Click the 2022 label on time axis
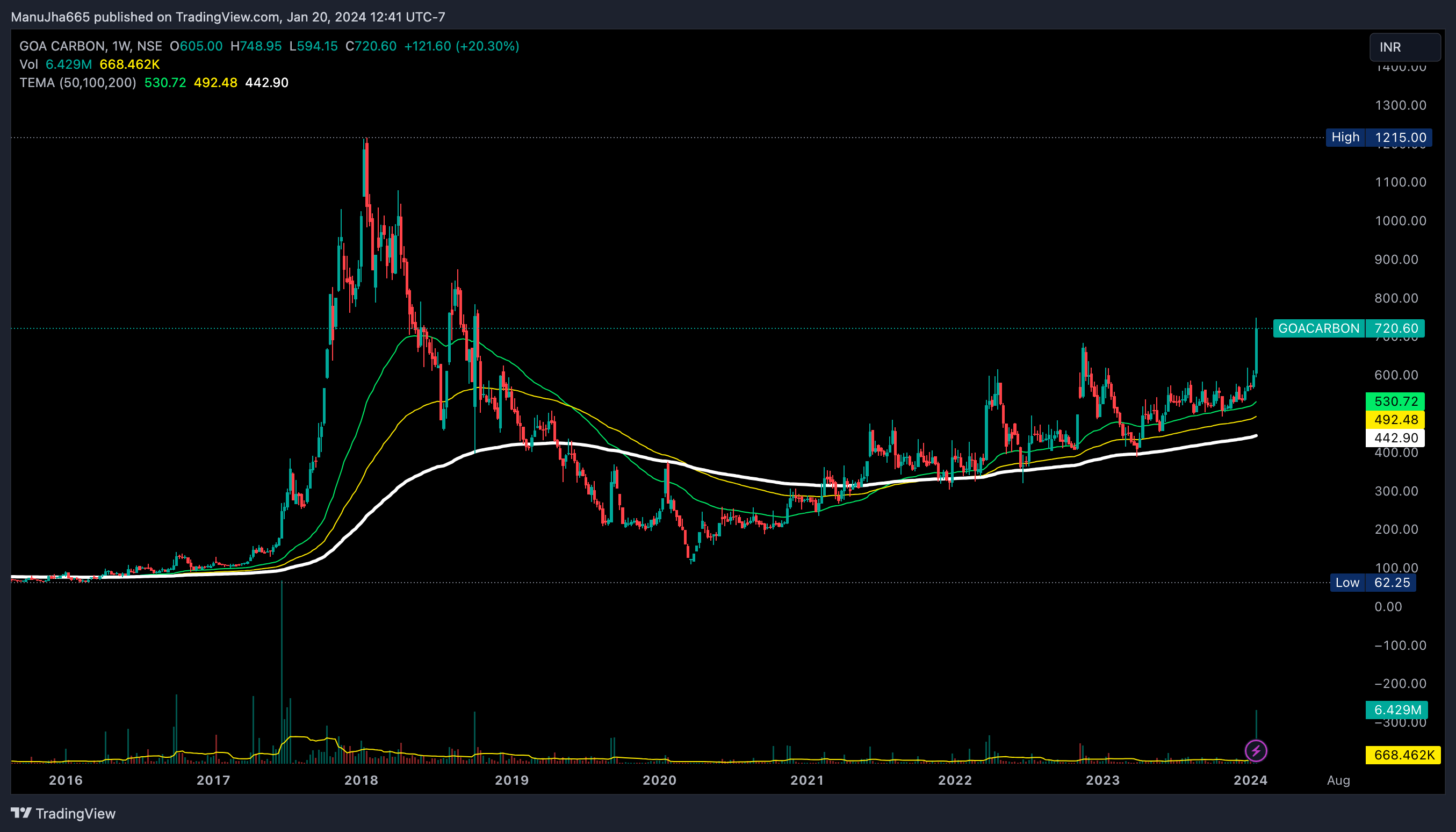This screenshot has width=1456, height=832. (955, 780)
